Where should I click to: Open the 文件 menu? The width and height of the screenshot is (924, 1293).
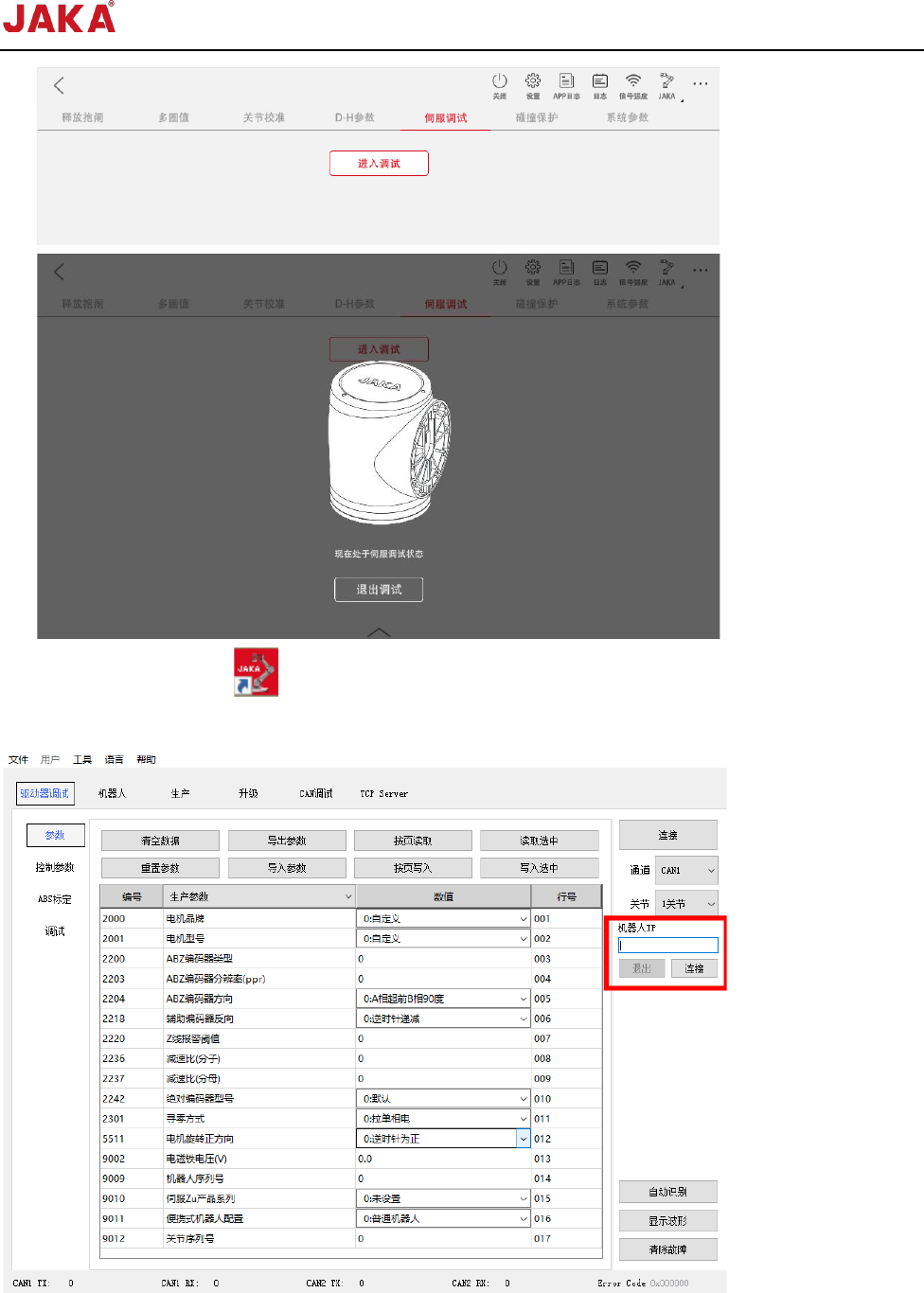click(19, 759)
